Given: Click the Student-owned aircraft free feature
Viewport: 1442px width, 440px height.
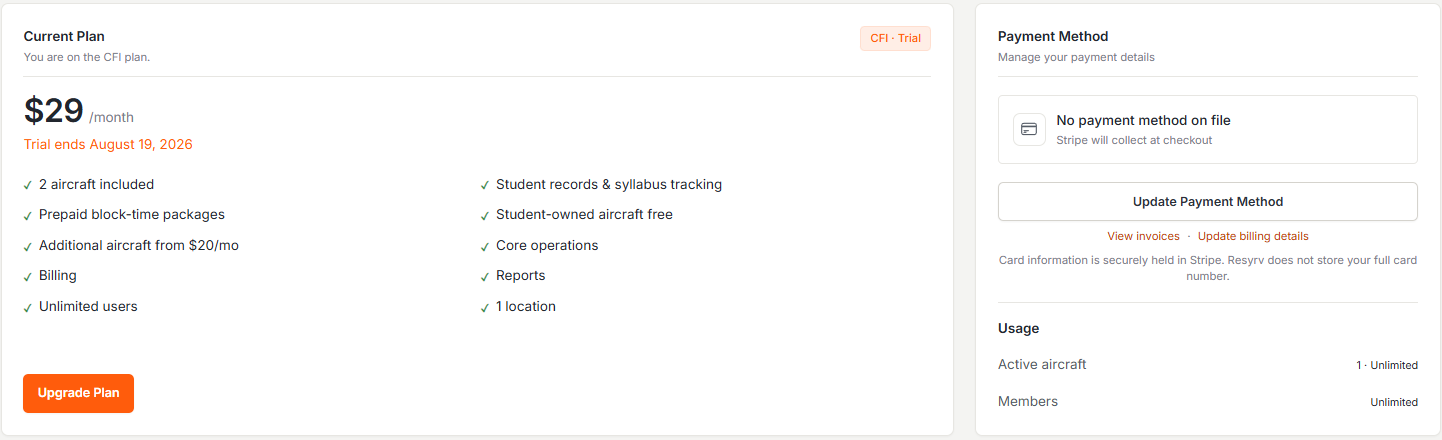Looking at the screenshot, I should tap(584, 214).
